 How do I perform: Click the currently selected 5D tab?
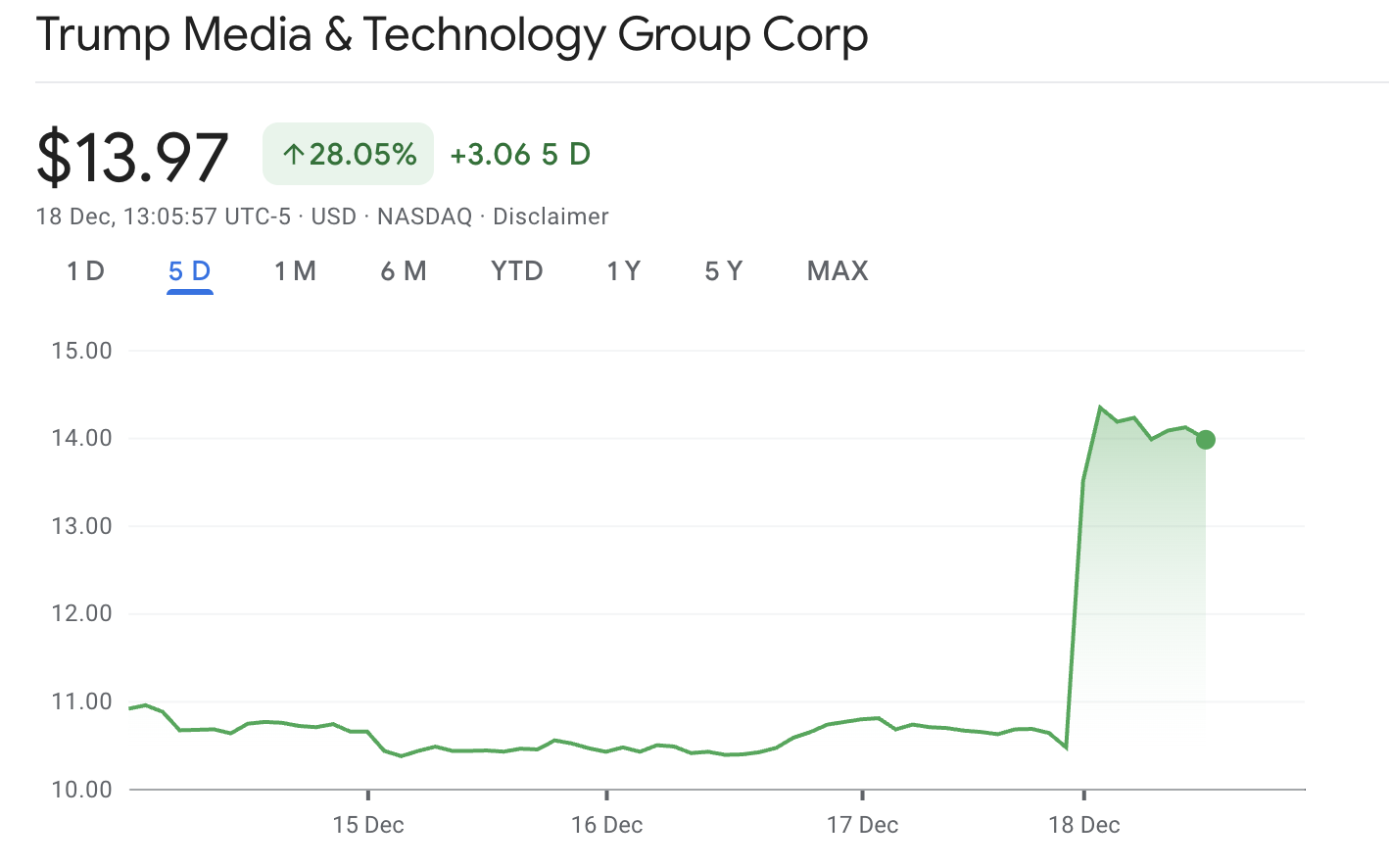click(x=188, y=271)
